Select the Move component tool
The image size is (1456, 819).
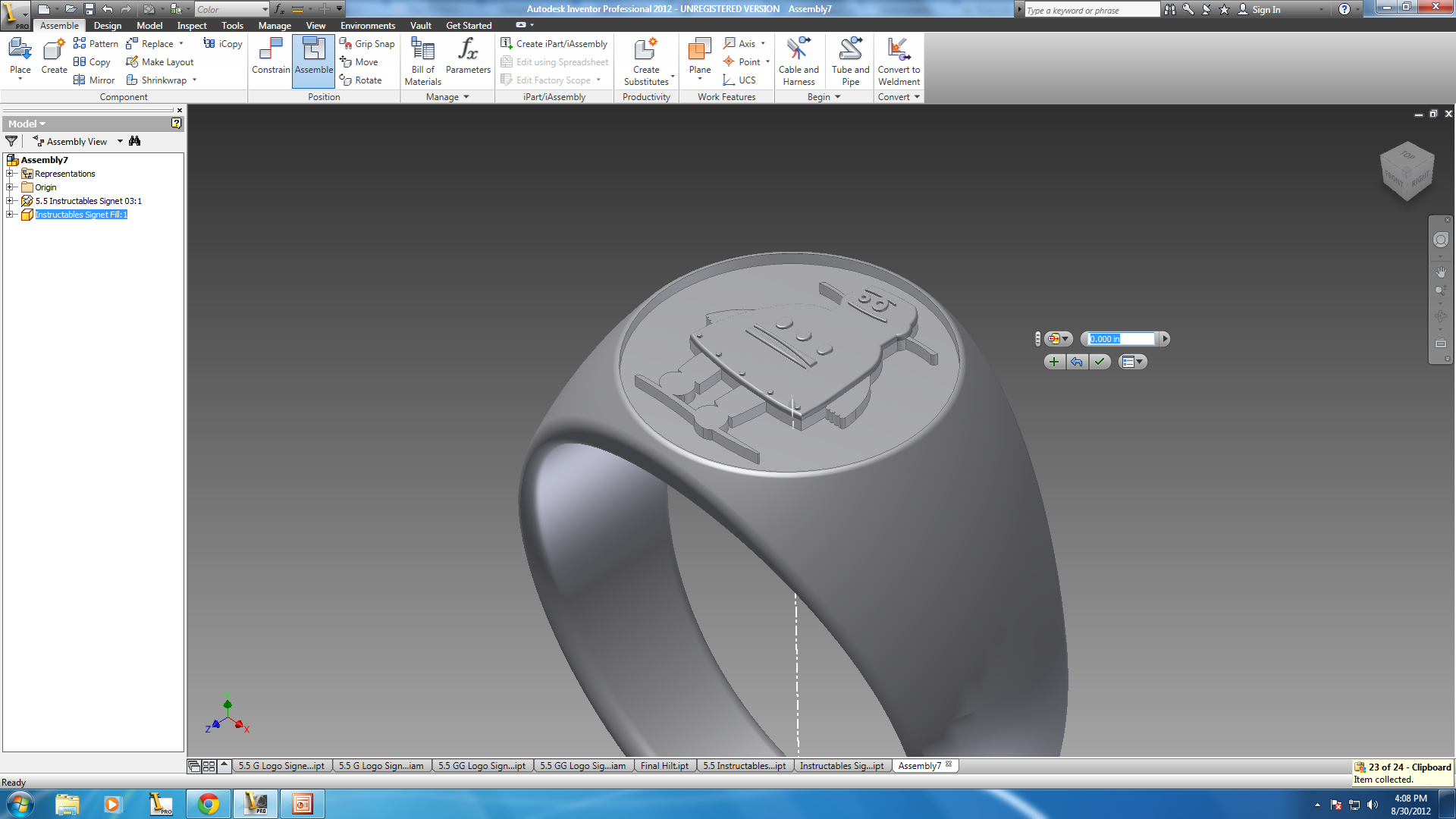[359, 61]
